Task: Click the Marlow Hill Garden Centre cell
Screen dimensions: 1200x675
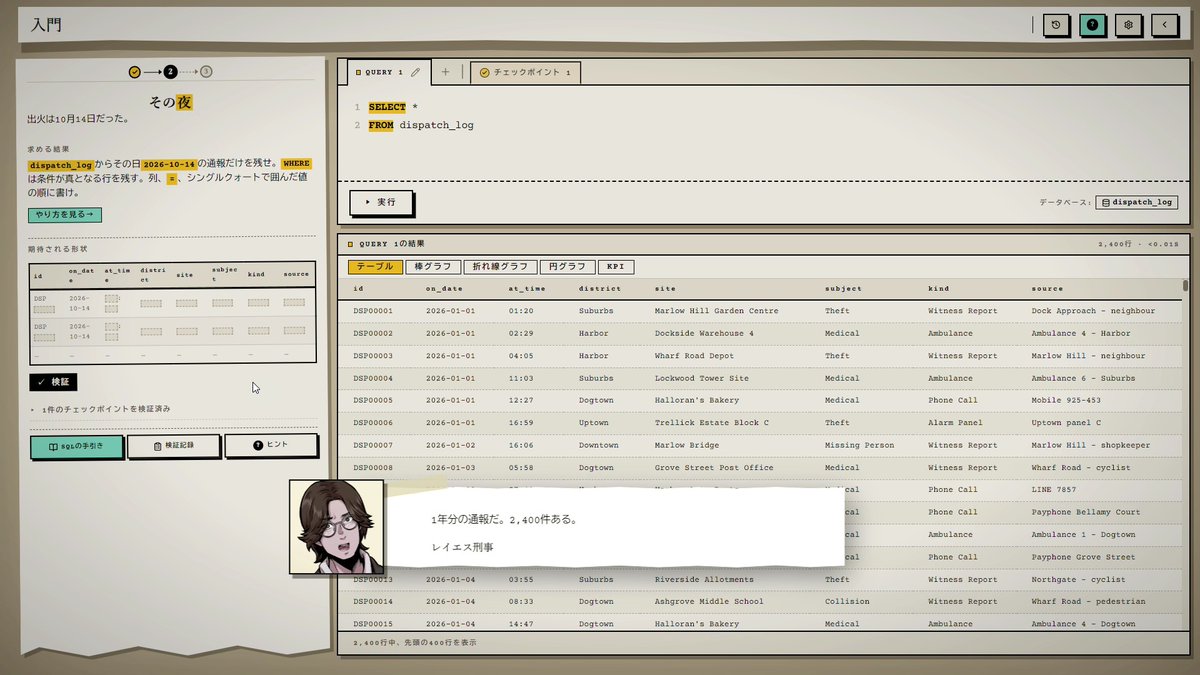Action: point(716,311)
